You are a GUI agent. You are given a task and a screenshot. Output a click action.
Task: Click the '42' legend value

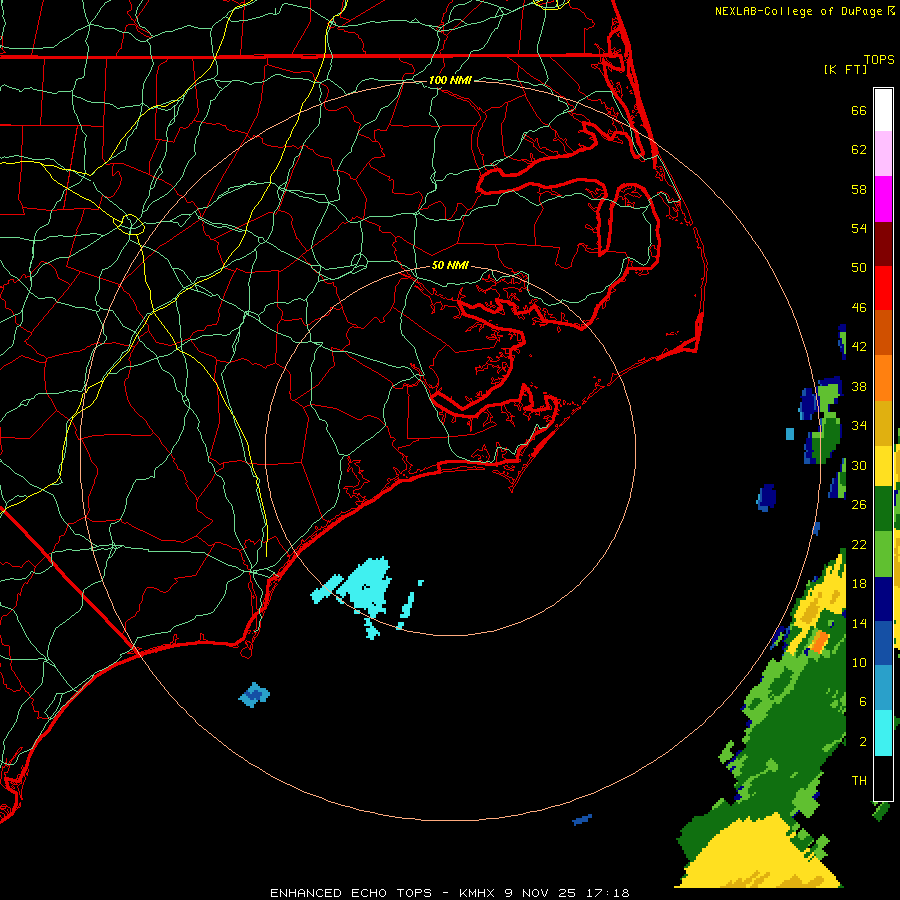(859, 347)
